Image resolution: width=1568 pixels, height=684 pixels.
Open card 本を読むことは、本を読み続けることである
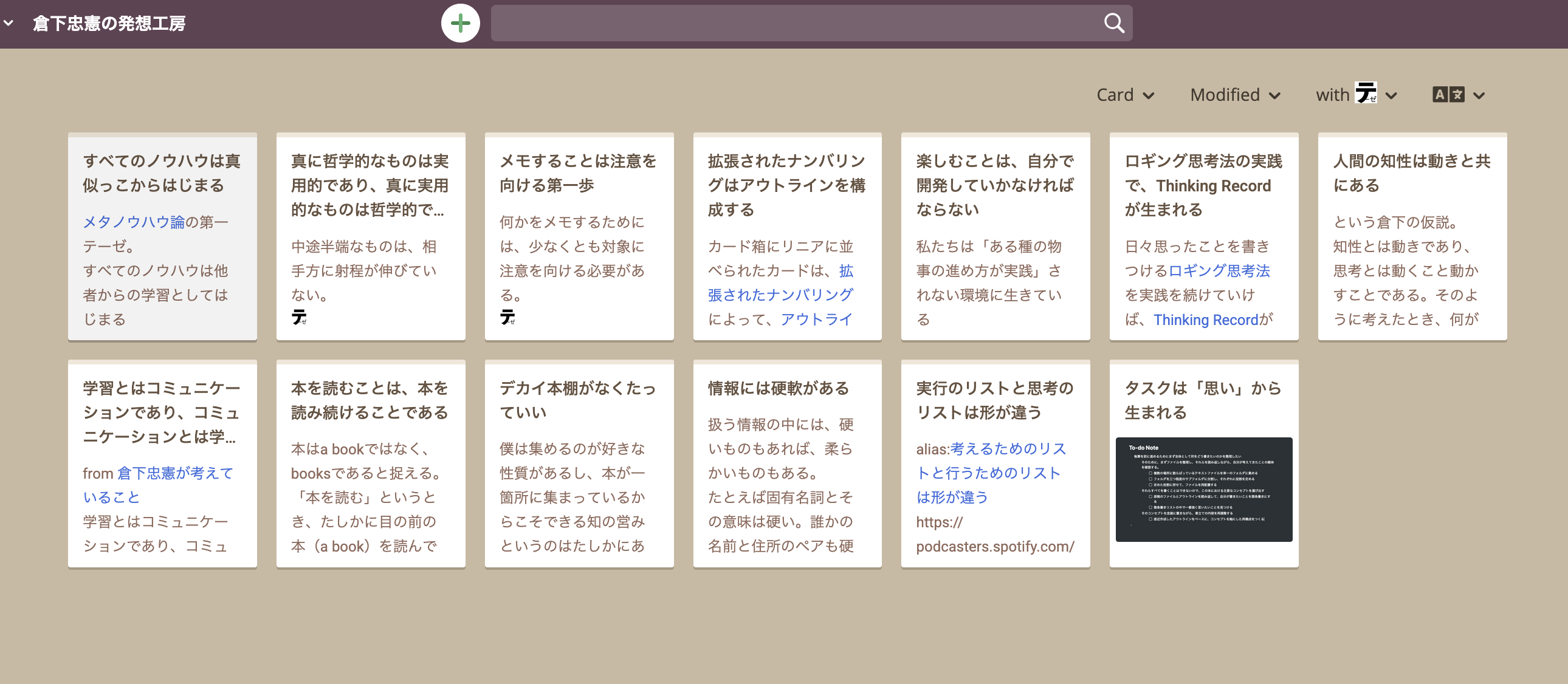[371, 463]
